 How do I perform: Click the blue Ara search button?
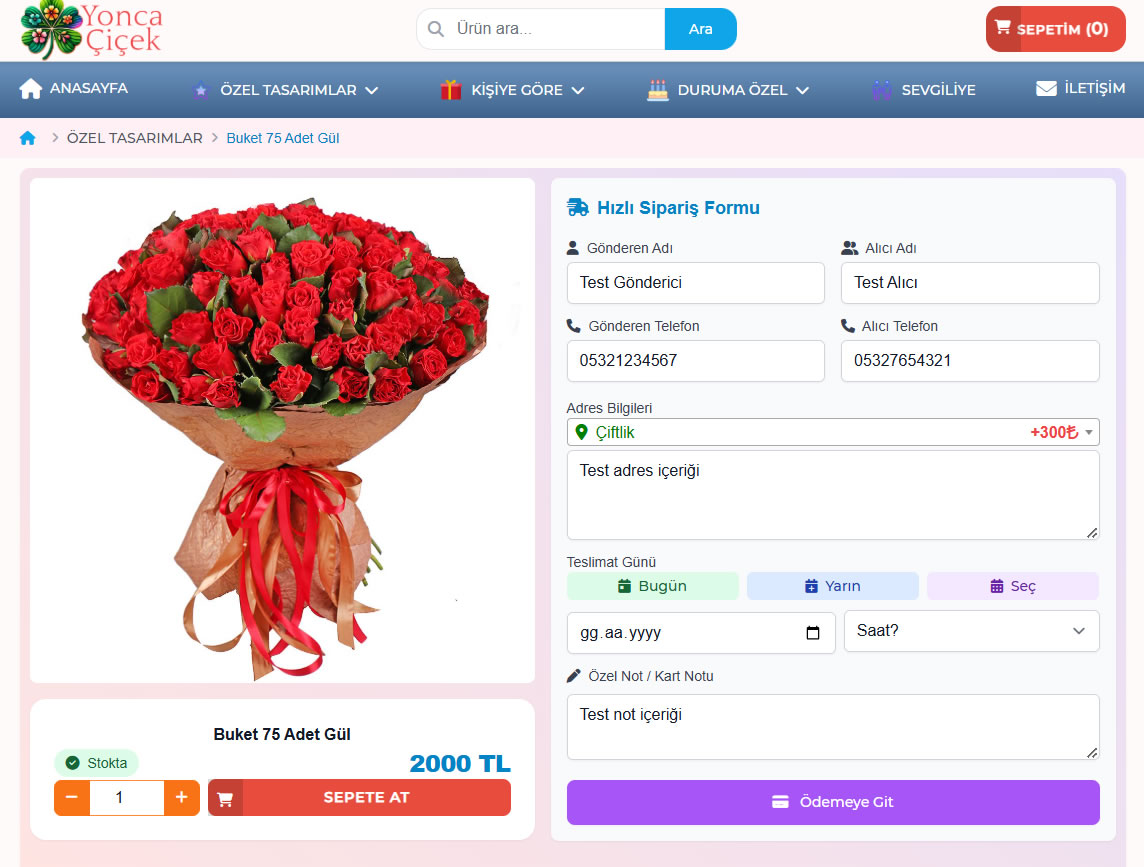tap(700, 29)
